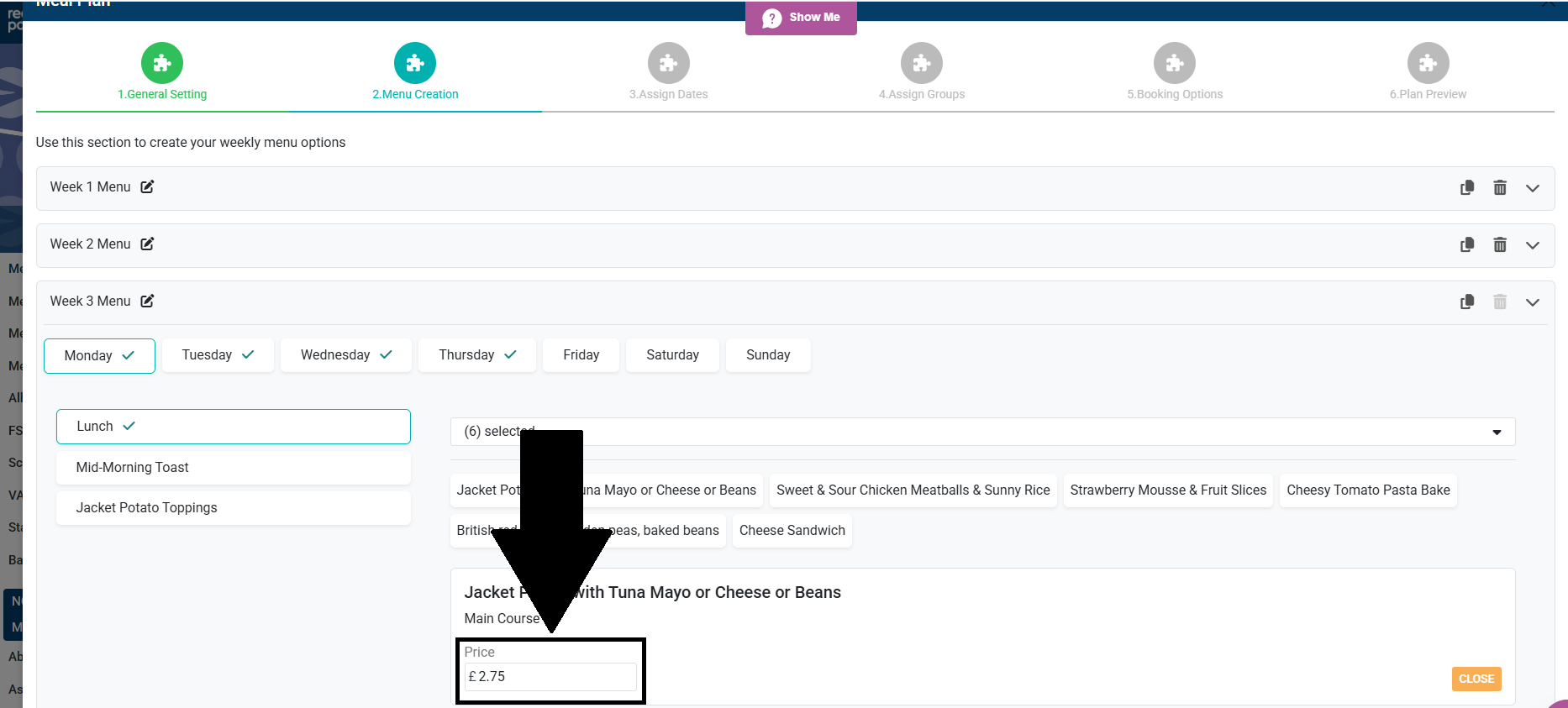Delete Week 2 Menu with trash icon
Image resolution: width=1568 pixels, height=708 pixels.
point(1499,244)
